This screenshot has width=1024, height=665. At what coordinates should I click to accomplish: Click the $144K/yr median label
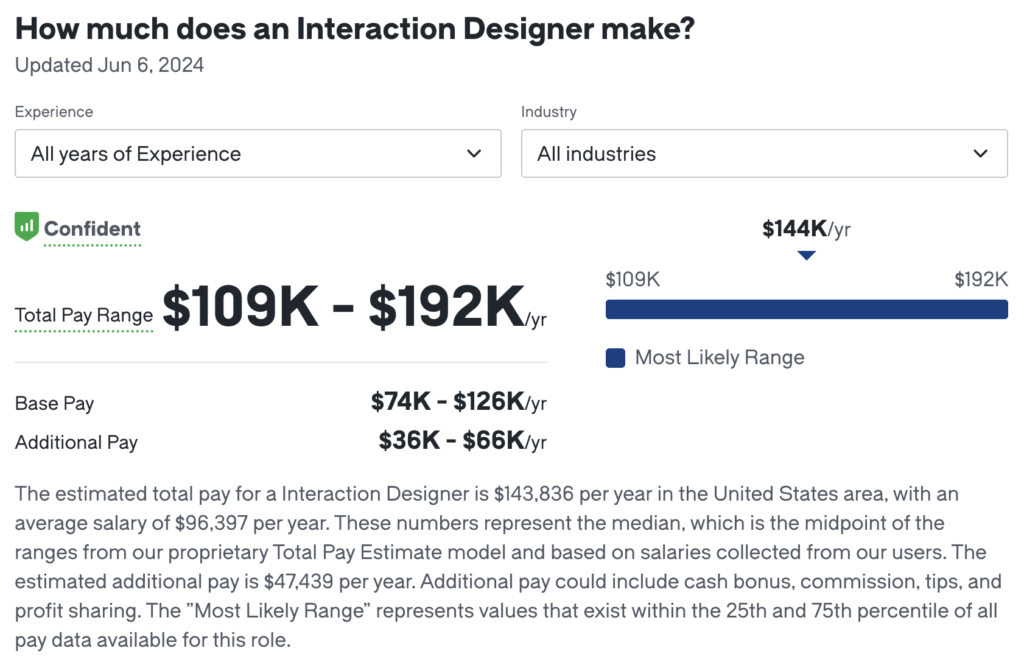(x=807, y=229)
